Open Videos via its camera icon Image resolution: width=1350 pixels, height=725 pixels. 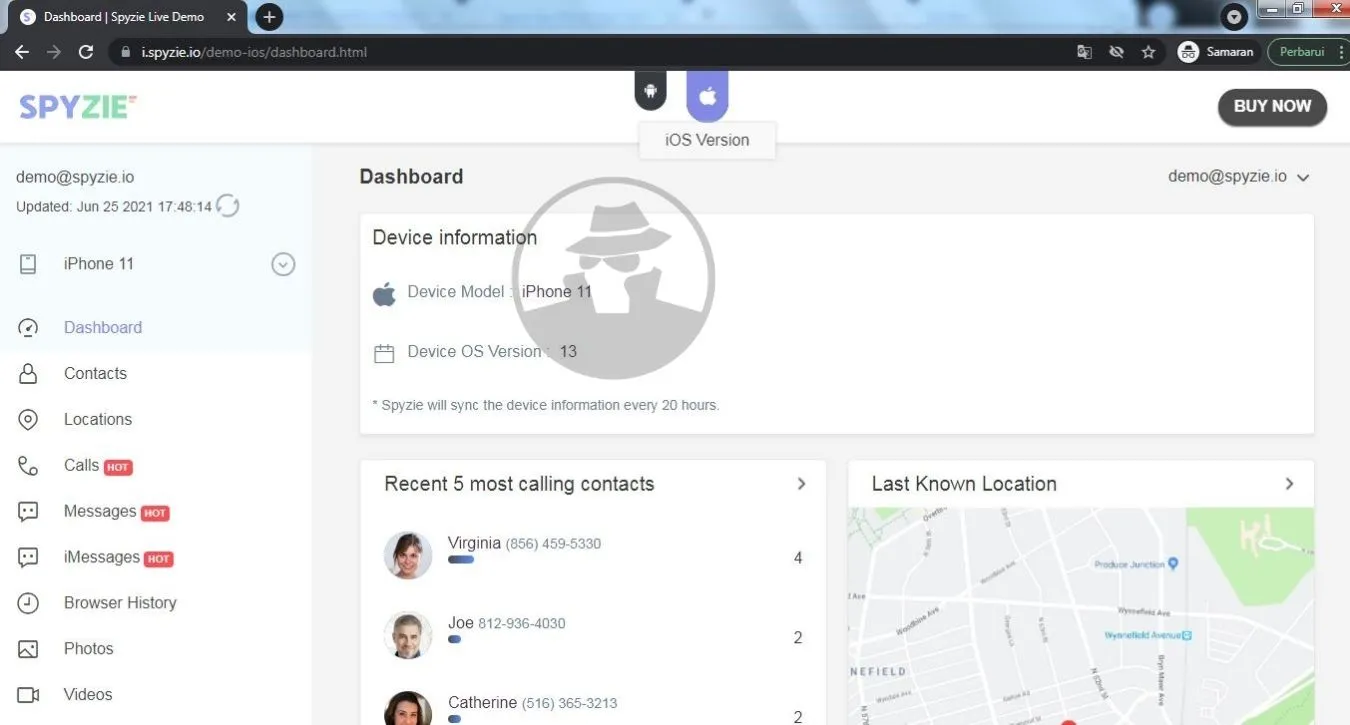(28, 695)
